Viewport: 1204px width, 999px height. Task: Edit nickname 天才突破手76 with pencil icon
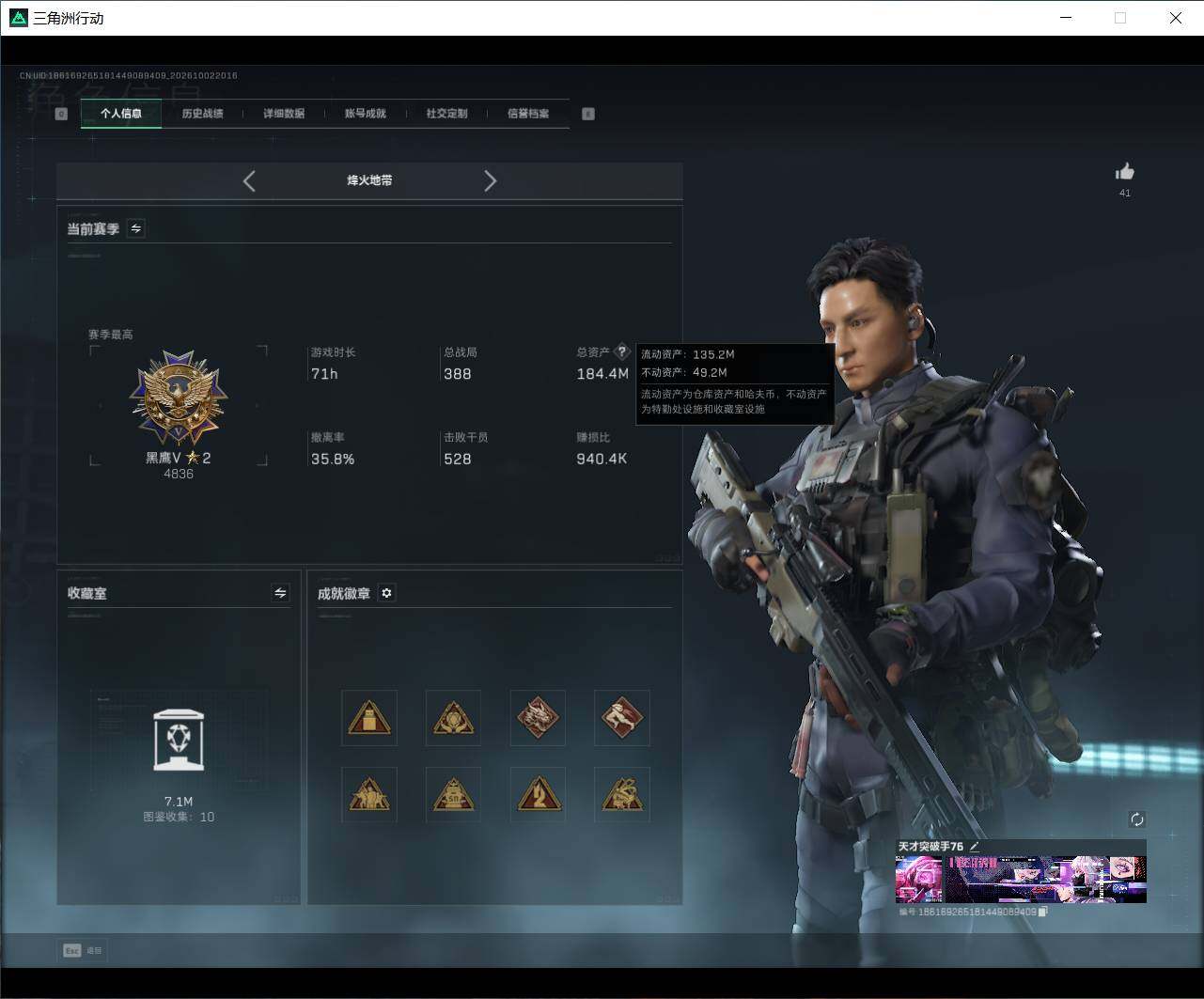point(975,847)
